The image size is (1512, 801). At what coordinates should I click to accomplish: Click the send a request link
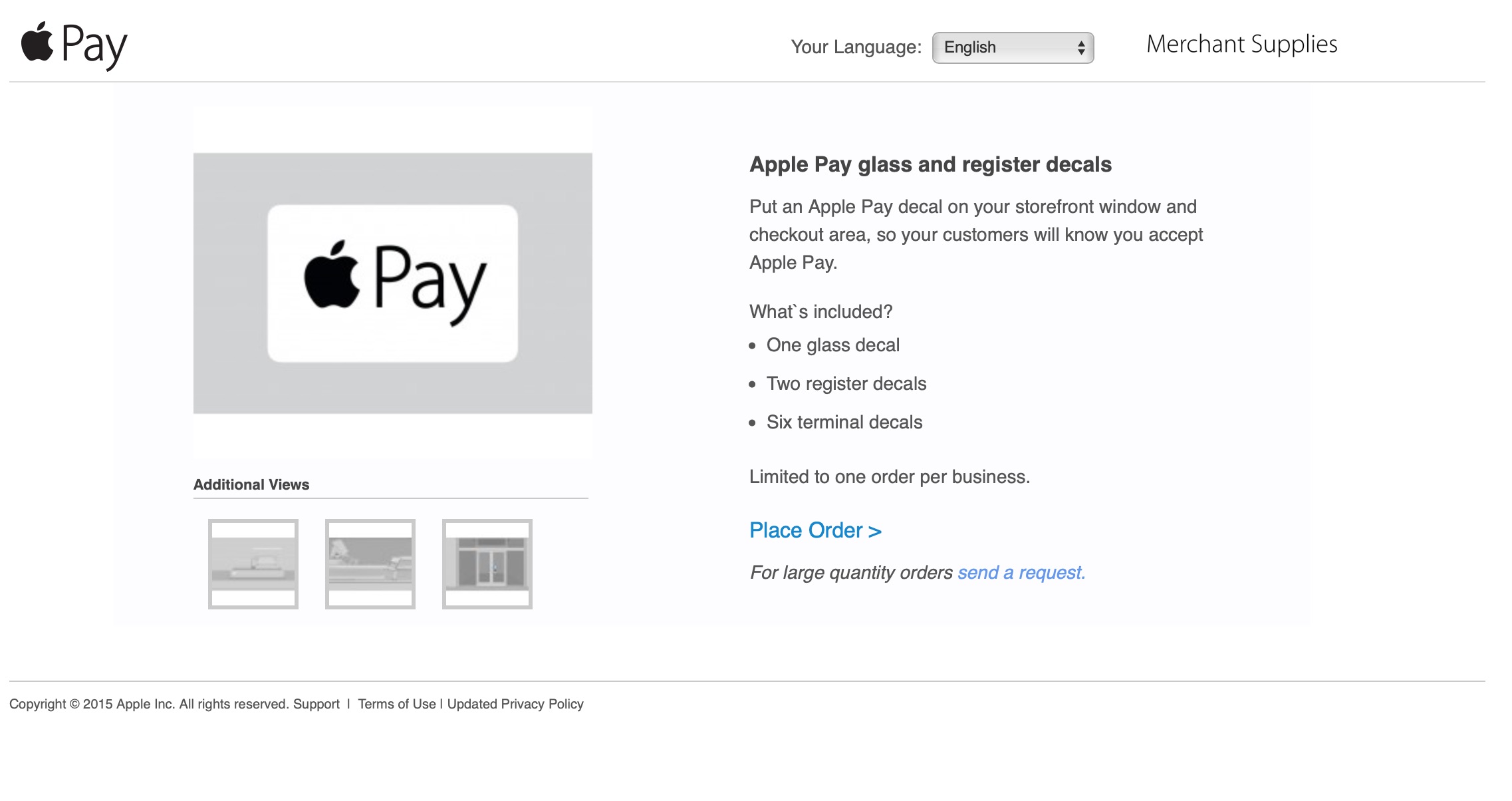[1021, 572]
